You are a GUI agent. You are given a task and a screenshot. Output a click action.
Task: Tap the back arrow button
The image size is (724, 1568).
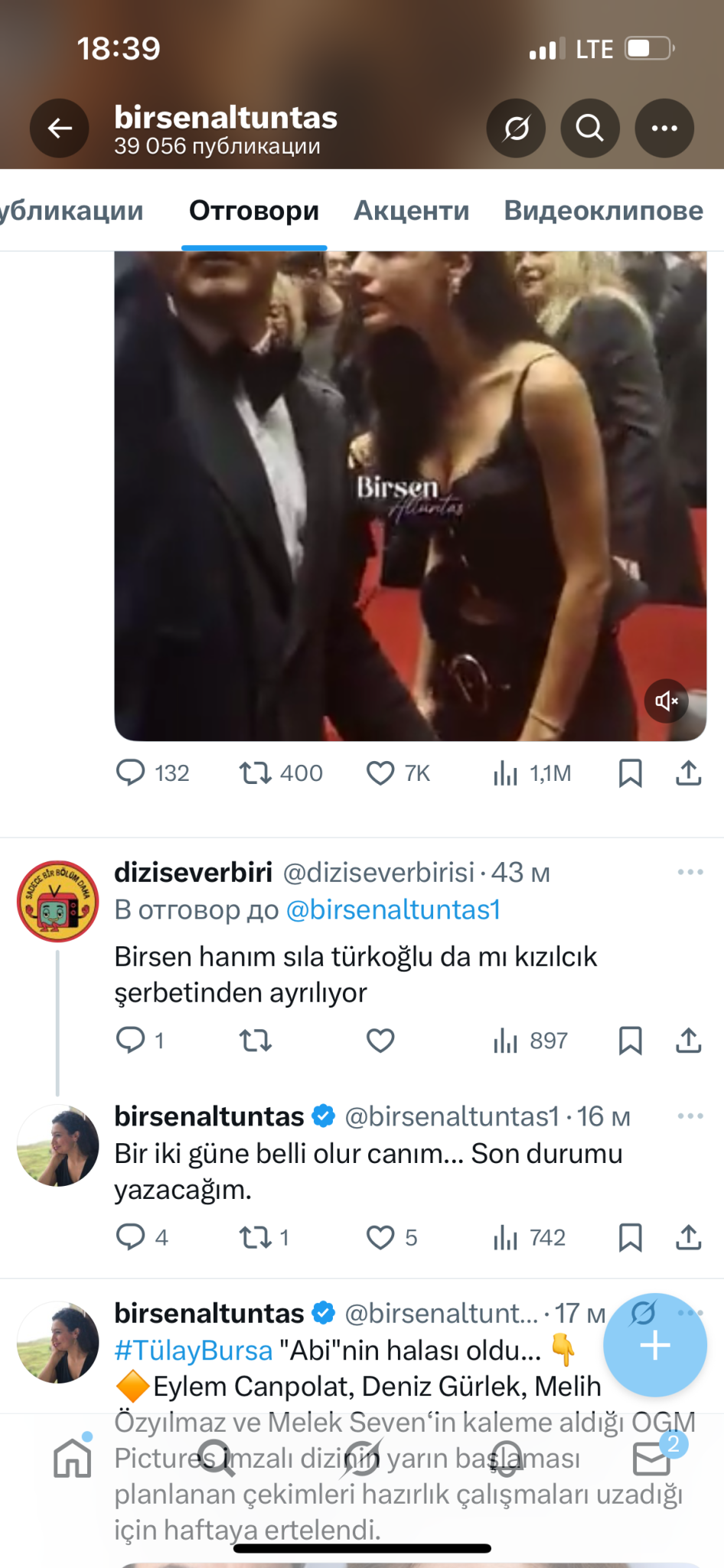60,128
